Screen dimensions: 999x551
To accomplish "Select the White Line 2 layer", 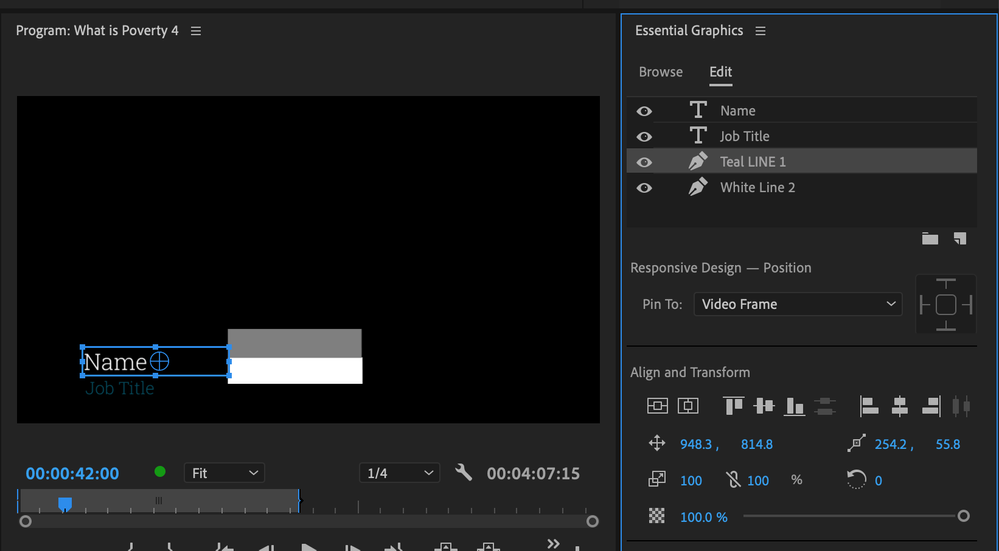I will click(801, 187).
